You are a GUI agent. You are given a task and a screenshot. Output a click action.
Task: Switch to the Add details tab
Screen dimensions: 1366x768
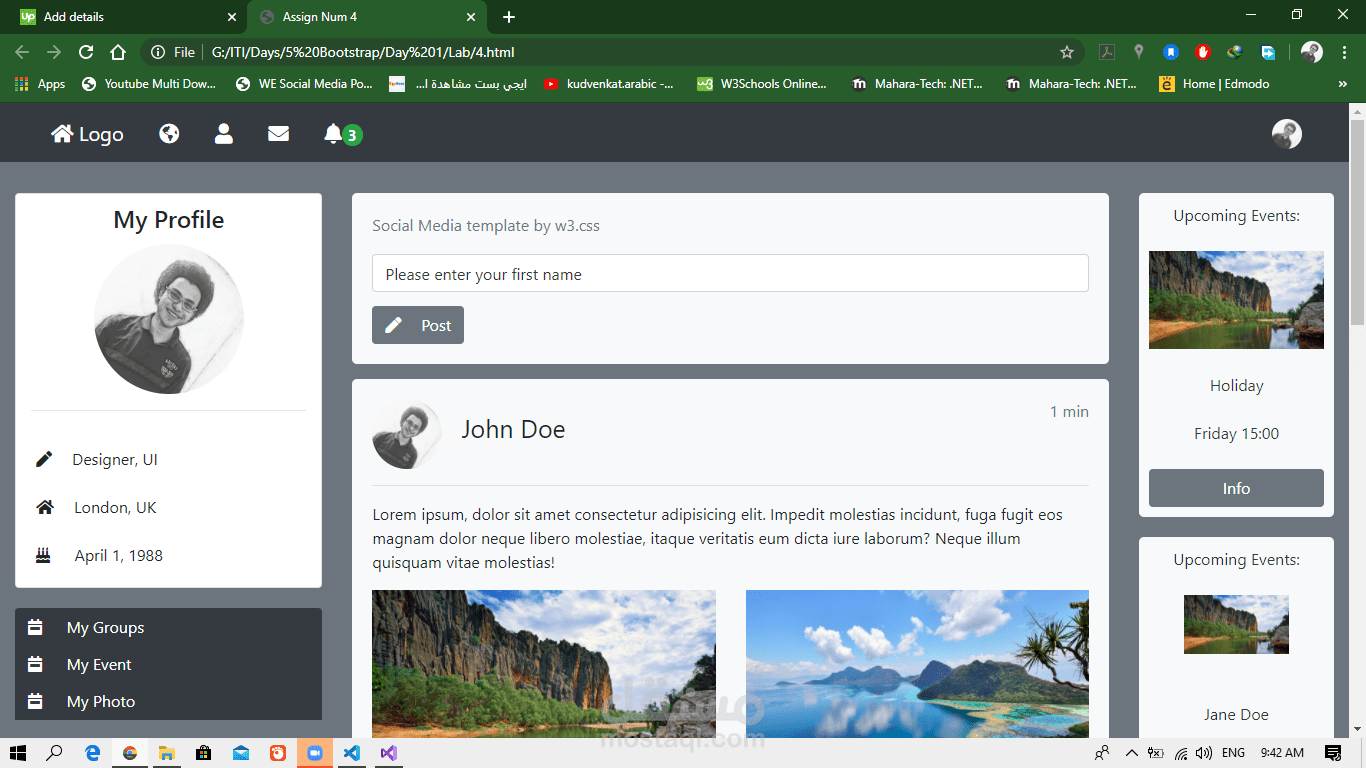(x=120, y=17)
